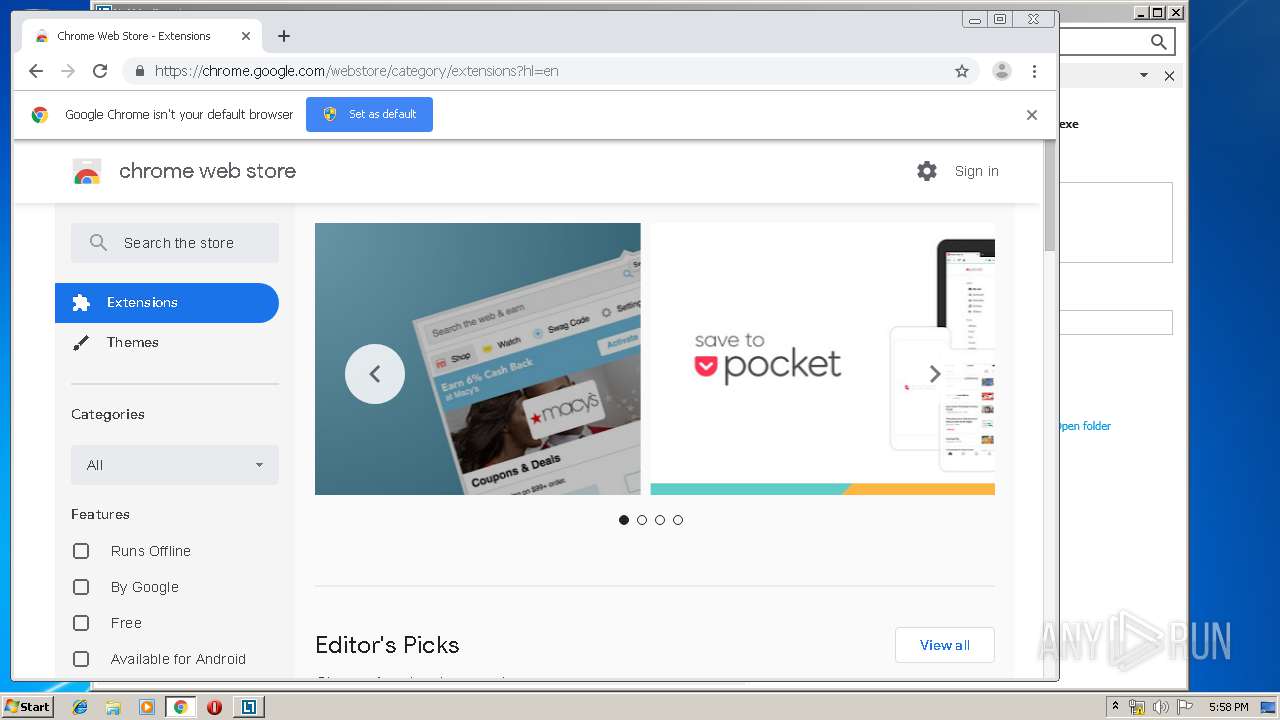Image resolution: width=1280 pixels, height=720 pixels.
Task: Click the Features heading
Action: coord(100,514)
